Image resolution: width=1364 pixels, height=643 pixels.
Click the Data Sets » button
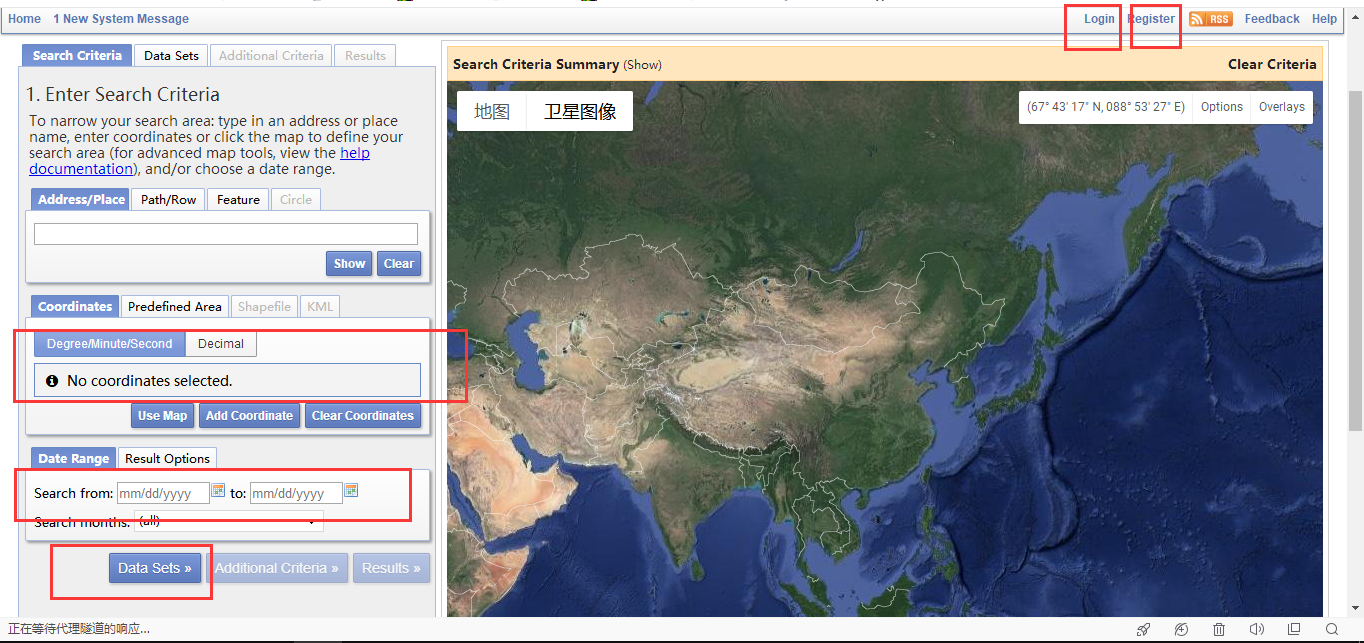[x=155, y=567]
